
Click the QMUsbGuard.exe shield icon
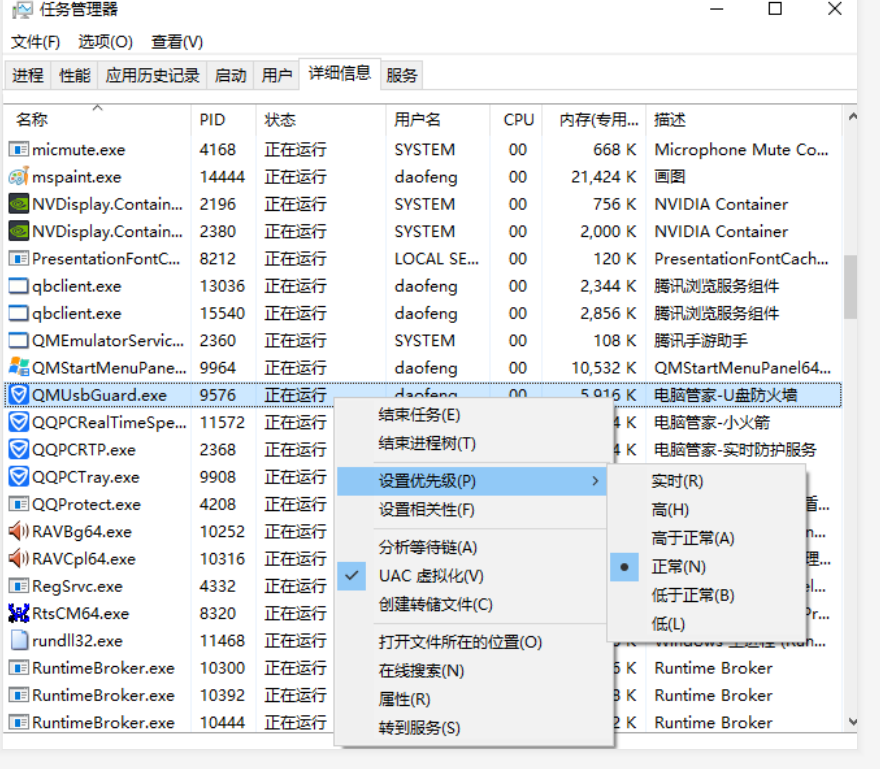(19, 395)
